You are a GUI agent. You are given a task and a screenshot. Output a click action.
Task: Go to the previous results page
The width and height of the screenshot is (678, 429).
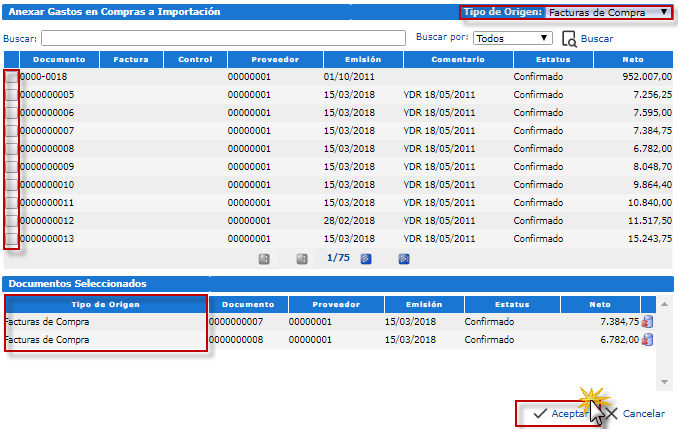[301, 258]
